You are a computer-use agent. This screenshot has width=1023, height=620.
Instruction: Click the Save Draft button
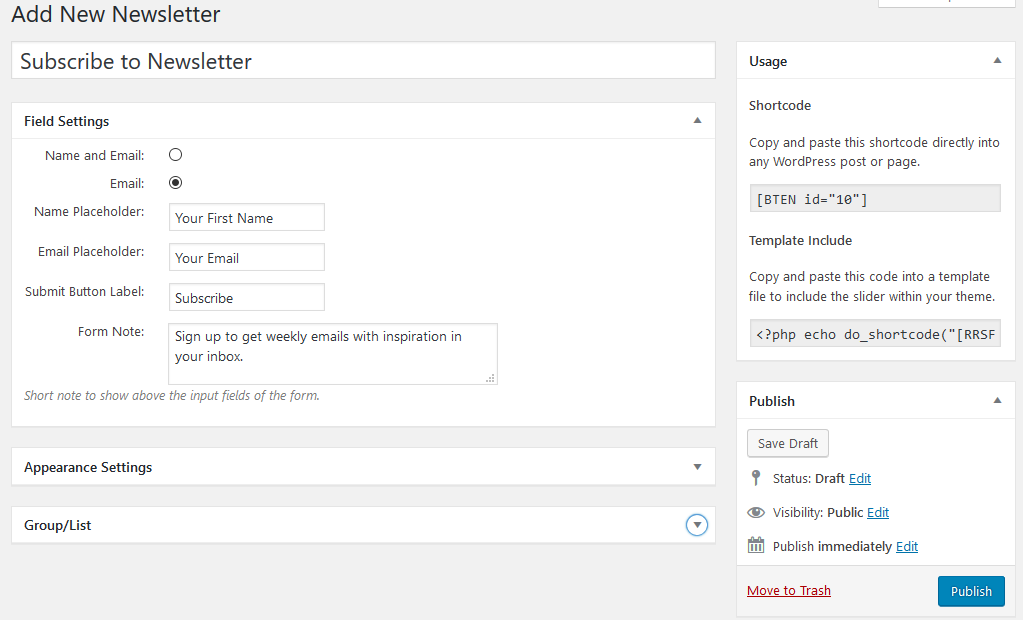pyautogui.click(x=787, y=443)
